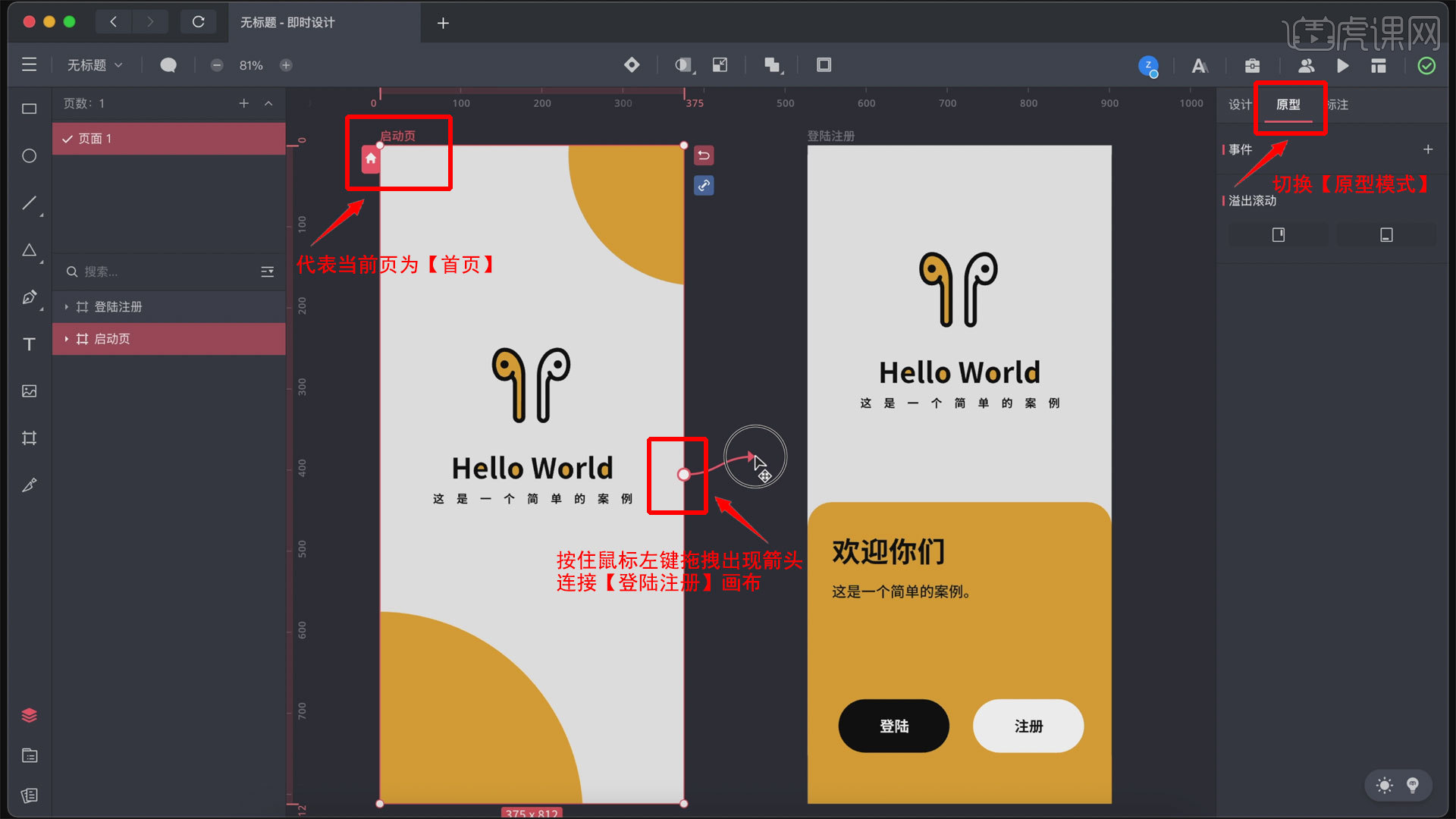Select the 登陆注册 frame title label
This screenshot has width=1456, height=819.
[x=831, y=136]
